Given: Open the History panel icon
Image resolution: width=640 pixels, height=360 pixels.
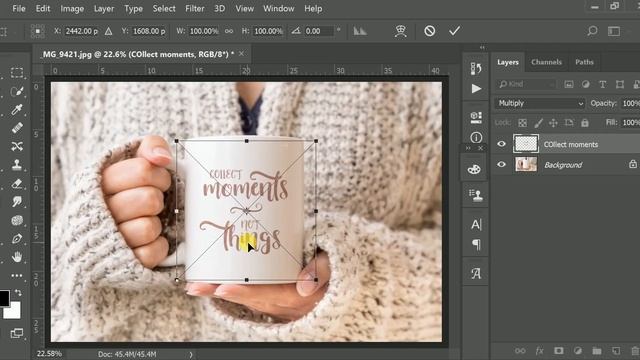Looking at the screenshot, I should [476, 69].
